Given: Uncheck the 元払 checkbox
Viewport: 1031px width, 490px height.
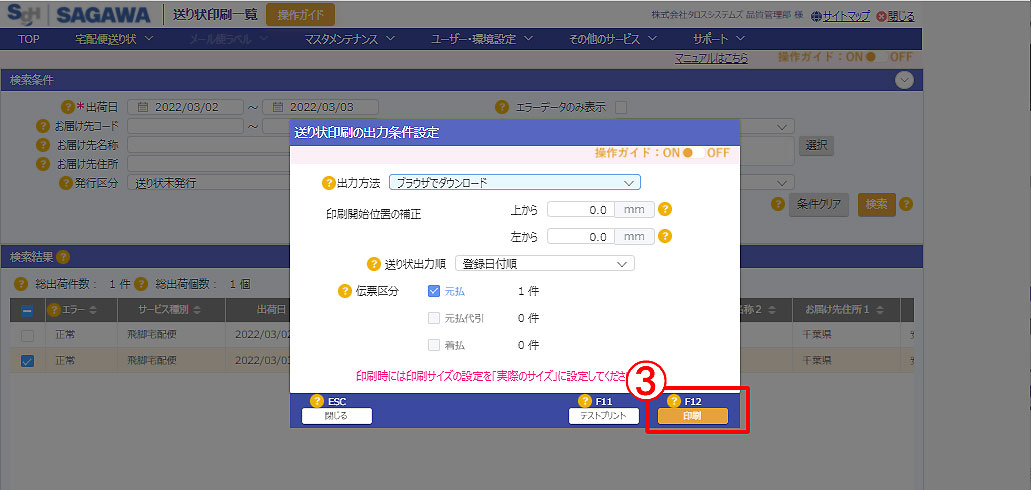Looking at the screenshot, I should pyautogui.click(x=434, y=291).
